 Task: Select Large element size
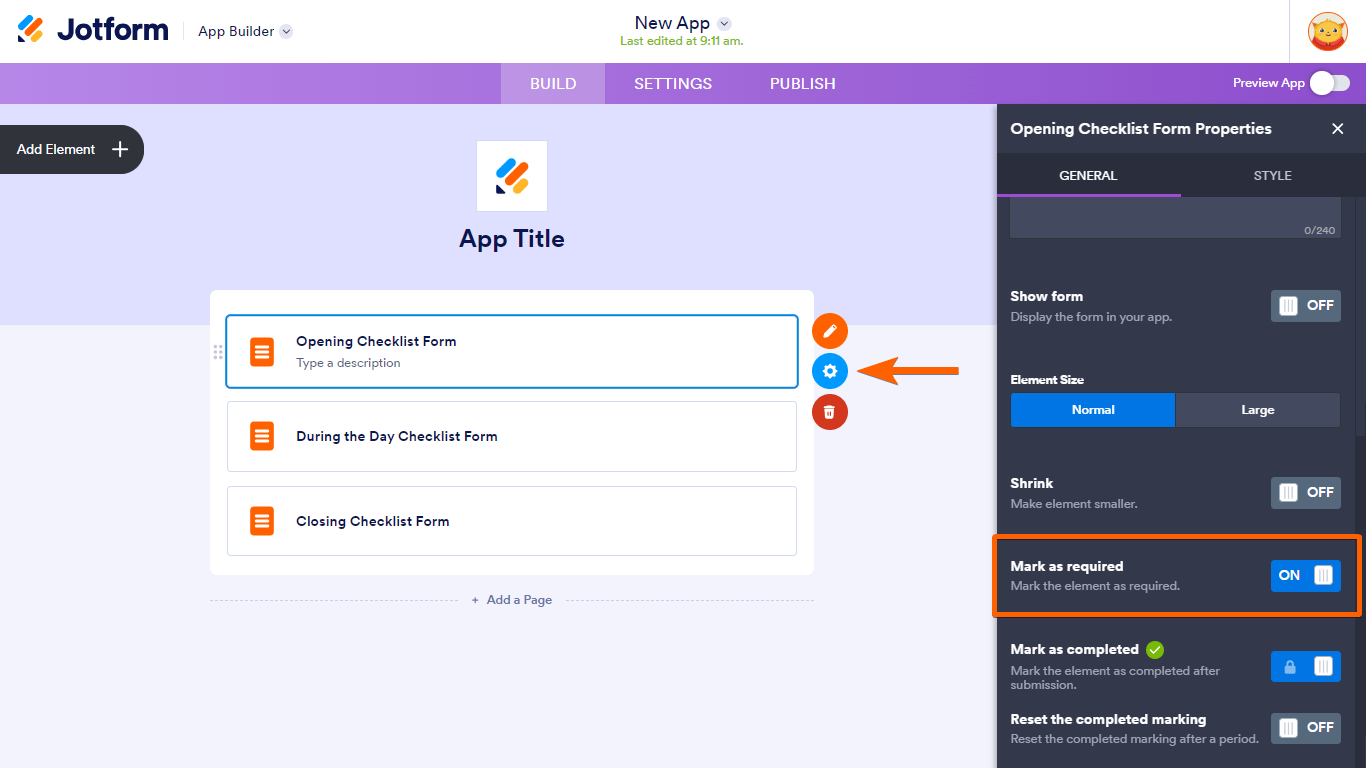point(1257,410)
